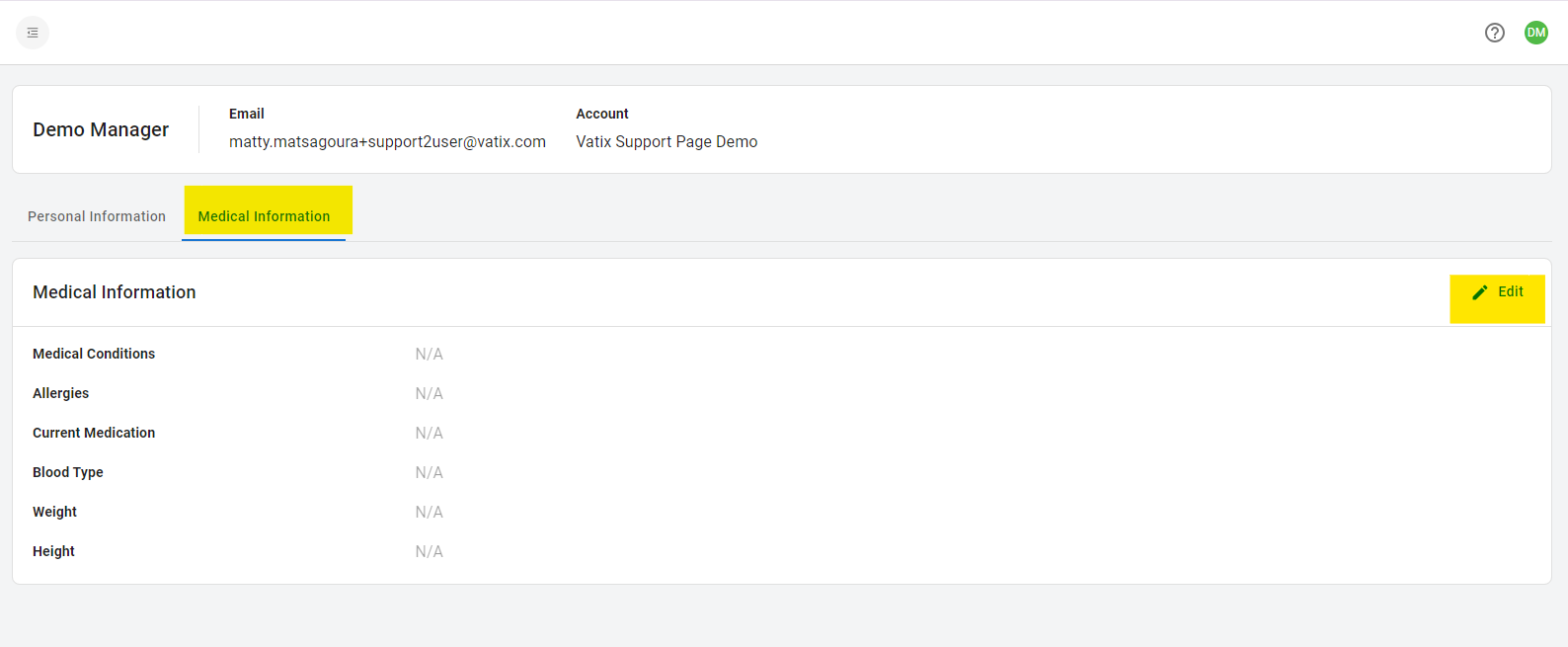The image size is (1568, 647).
Task: Click the N/A value for Height
Action: click(x=429, y=551)
